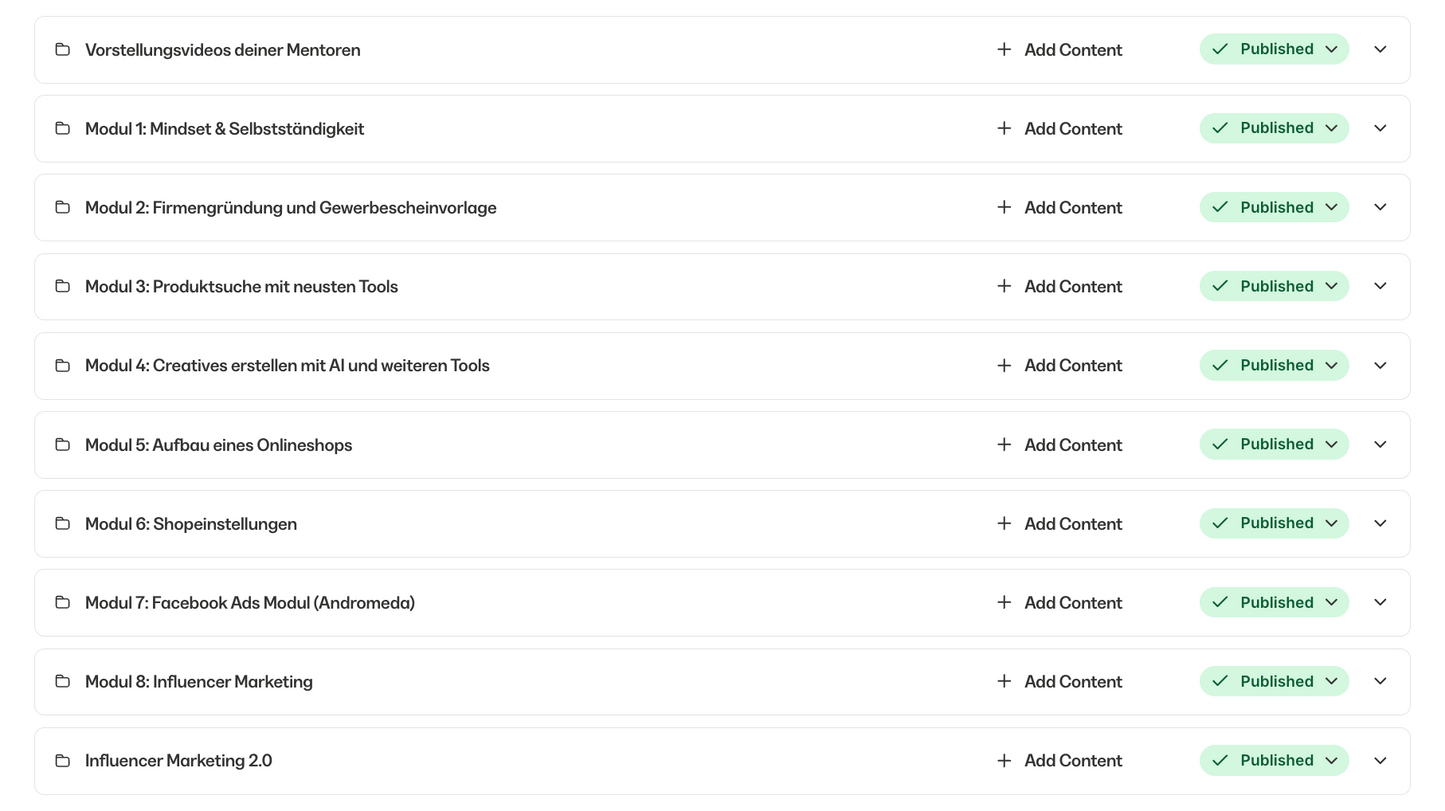Add Content to Modul 7 Facebook Ads
This screenshot has height=811, width=1445.
coord(1060,602)
